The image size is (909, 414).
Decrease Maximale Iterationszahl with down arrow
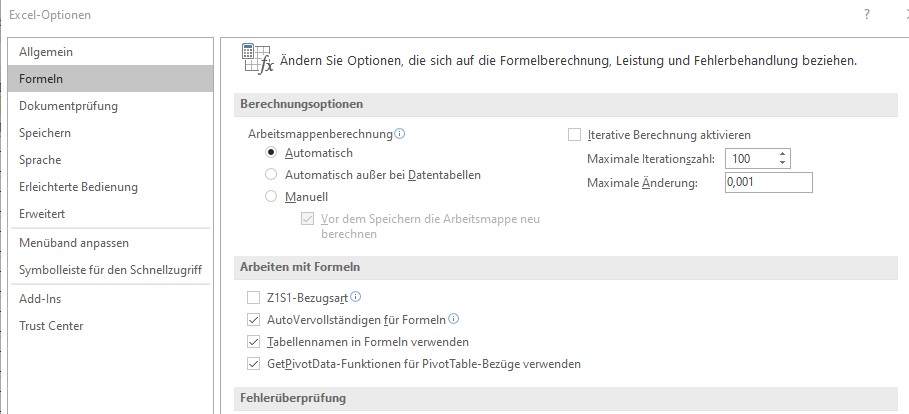click(782, 163)
